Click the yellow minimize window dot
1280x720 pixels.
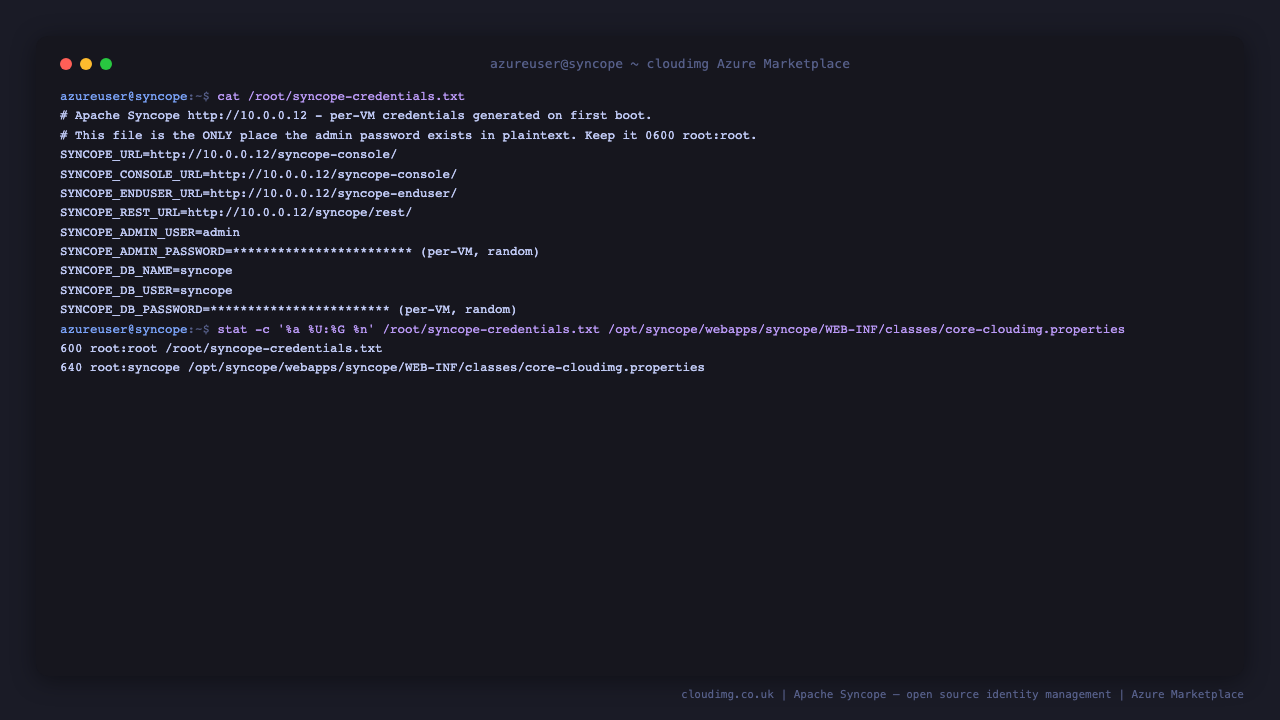pyautogui.click(x=86, y=64)
